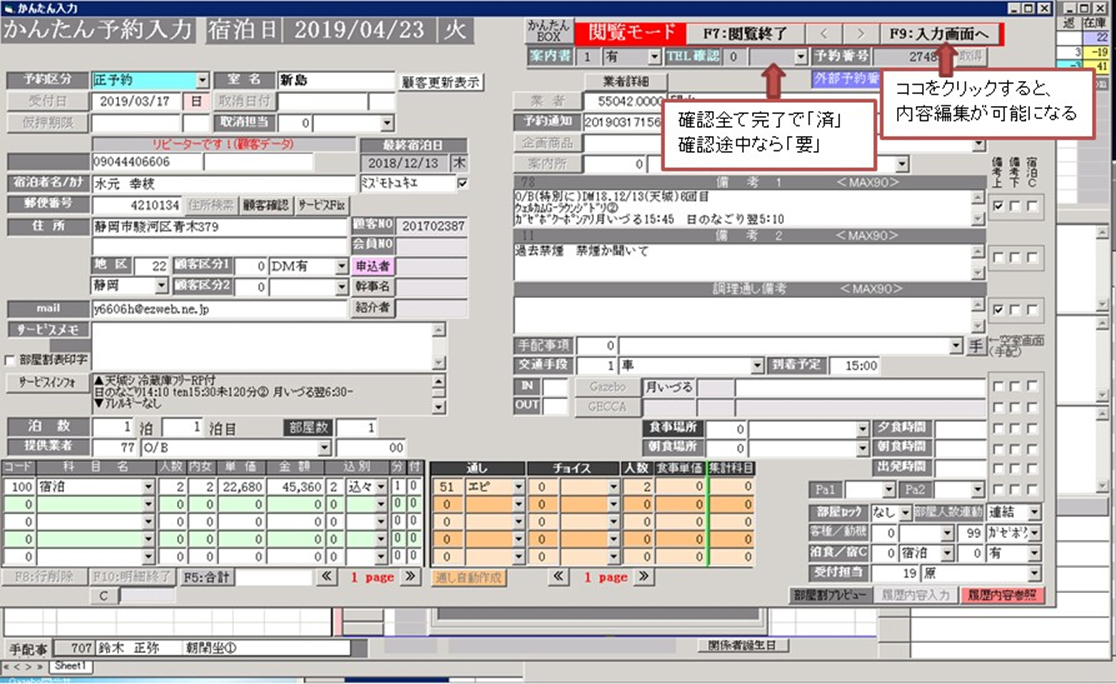Uncheck the checkbox next to ミズモトユキエ
Image resolution: width=1116 pixels, height=684 pixels.
(461, 184)
